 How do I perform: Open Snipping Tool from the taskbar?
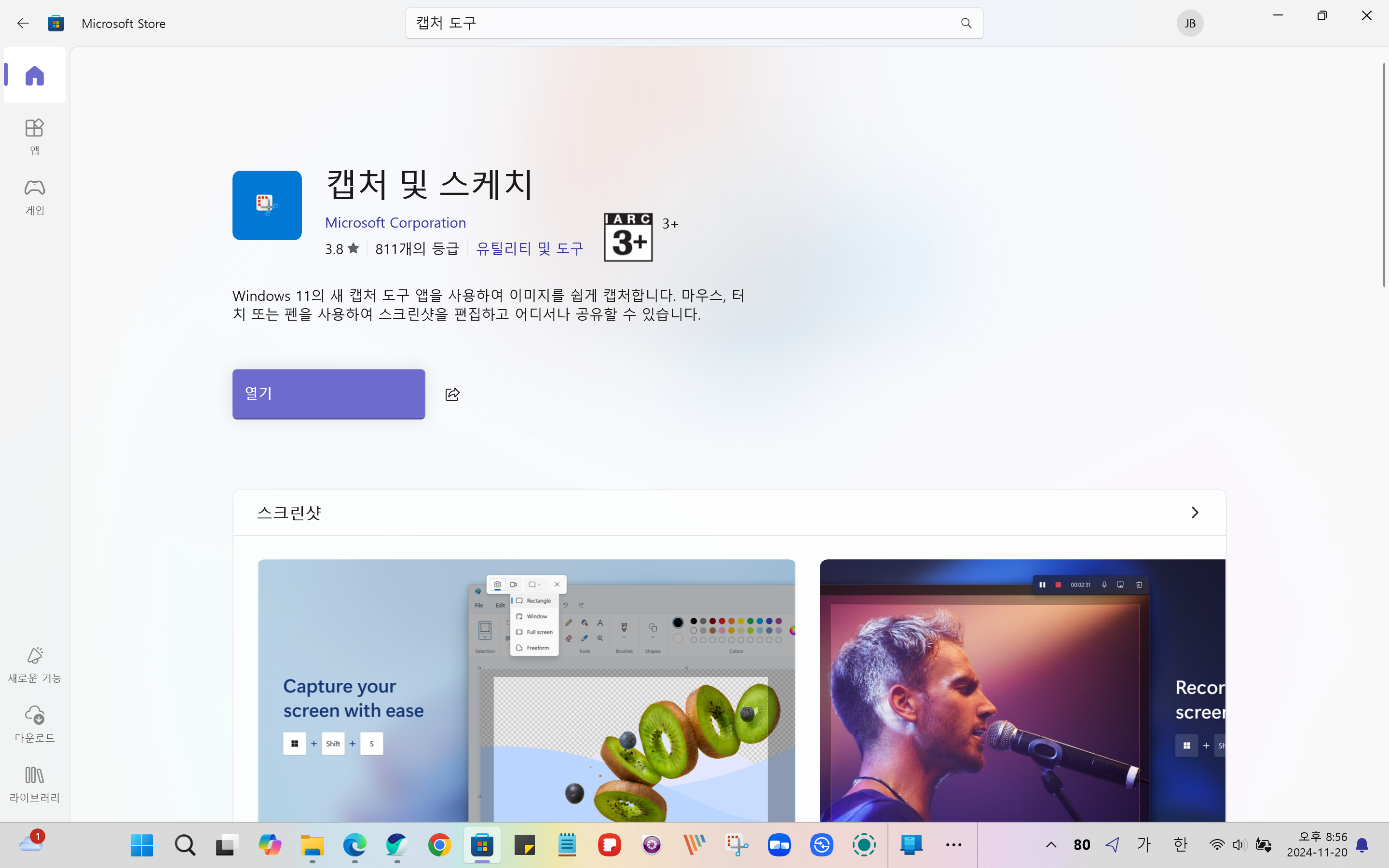click(737, 845)
